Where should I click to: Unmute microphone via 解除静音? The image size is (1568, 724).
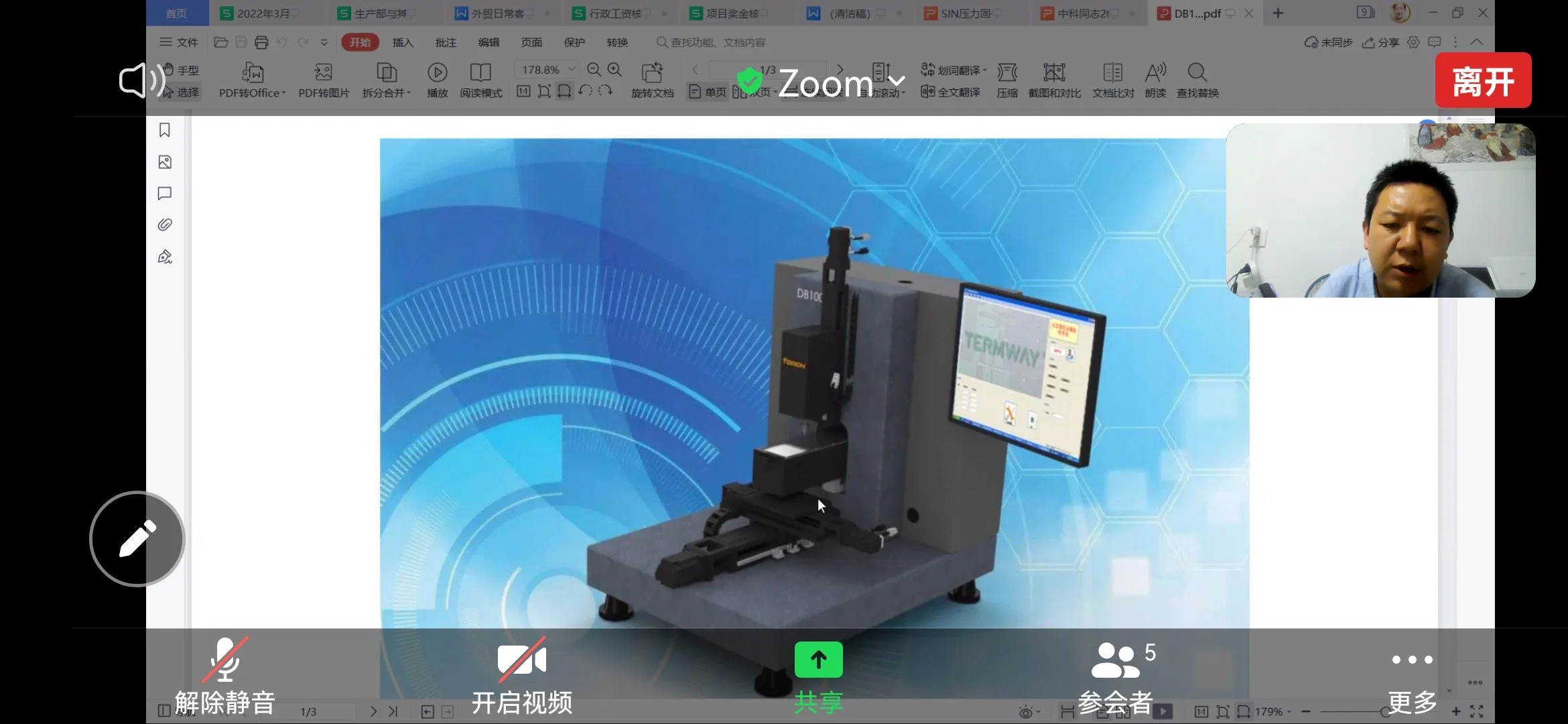click(x=225, y=676)
